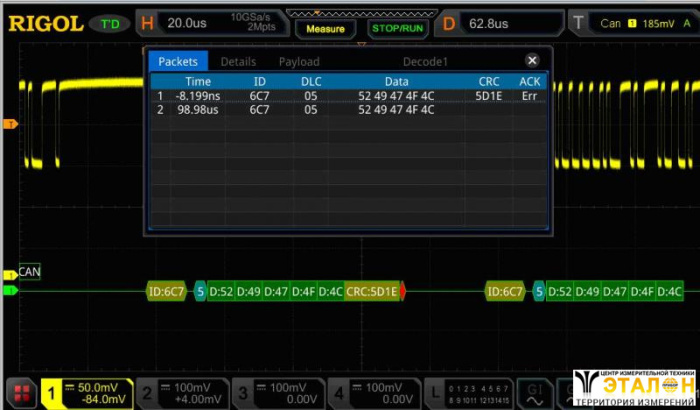Click the CAN decode bus label

(29, 272)
